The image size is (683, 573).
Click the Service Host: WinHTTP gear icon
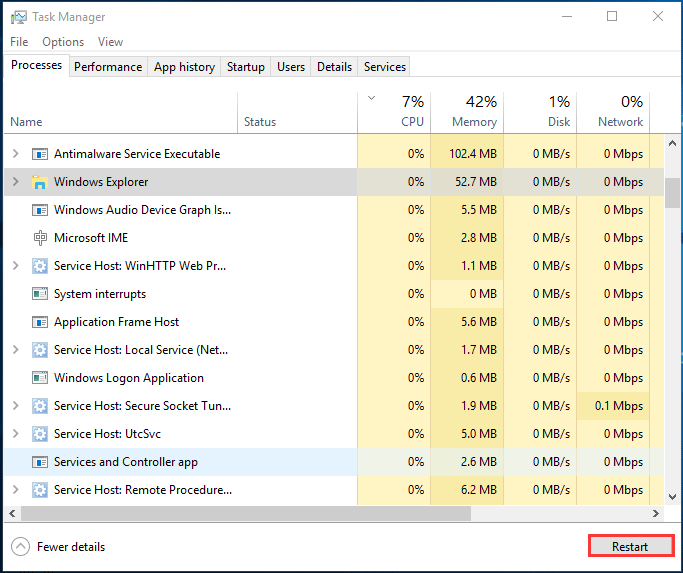click(x=40, y=266)
